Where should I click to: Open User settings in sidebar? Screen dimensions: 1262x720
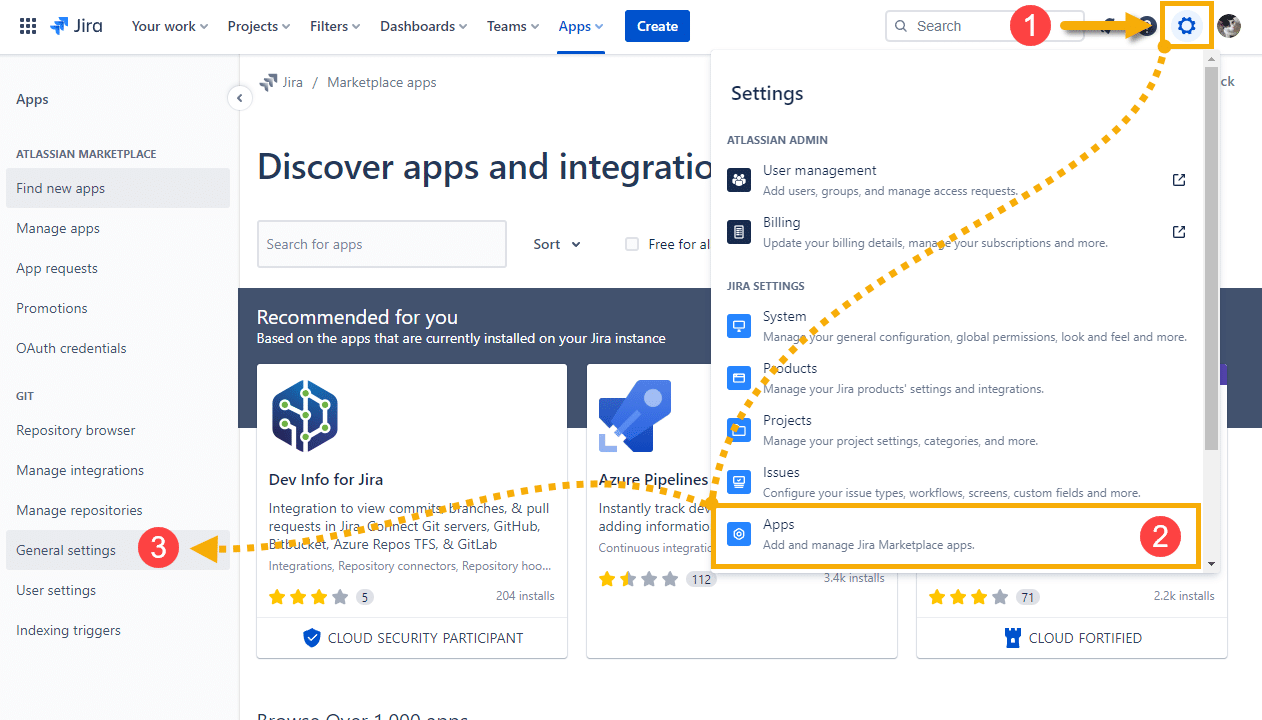pyautogui.click(x=118, y=590)
